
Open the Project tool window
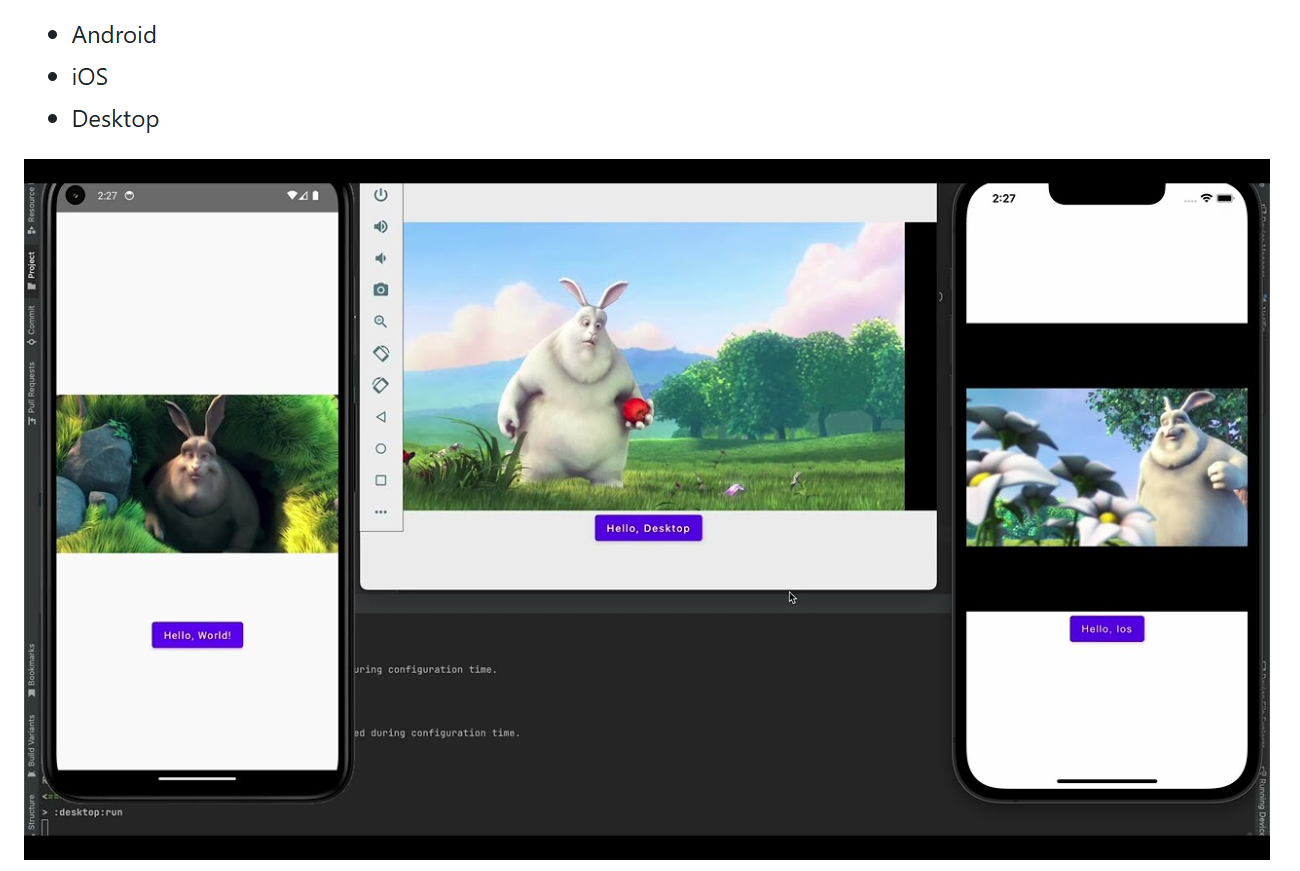coord(31,266)
